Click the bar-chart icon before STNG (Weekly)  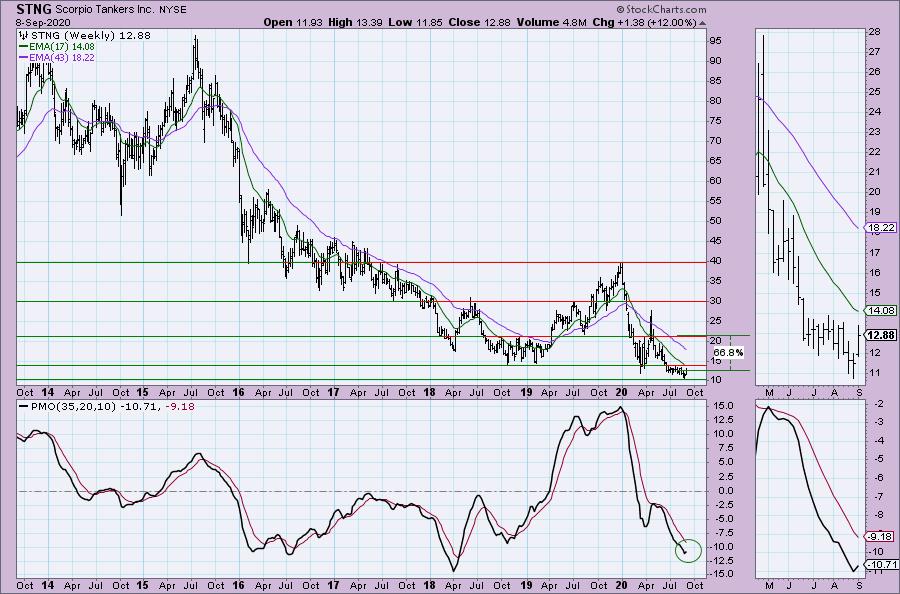[24, 35]
